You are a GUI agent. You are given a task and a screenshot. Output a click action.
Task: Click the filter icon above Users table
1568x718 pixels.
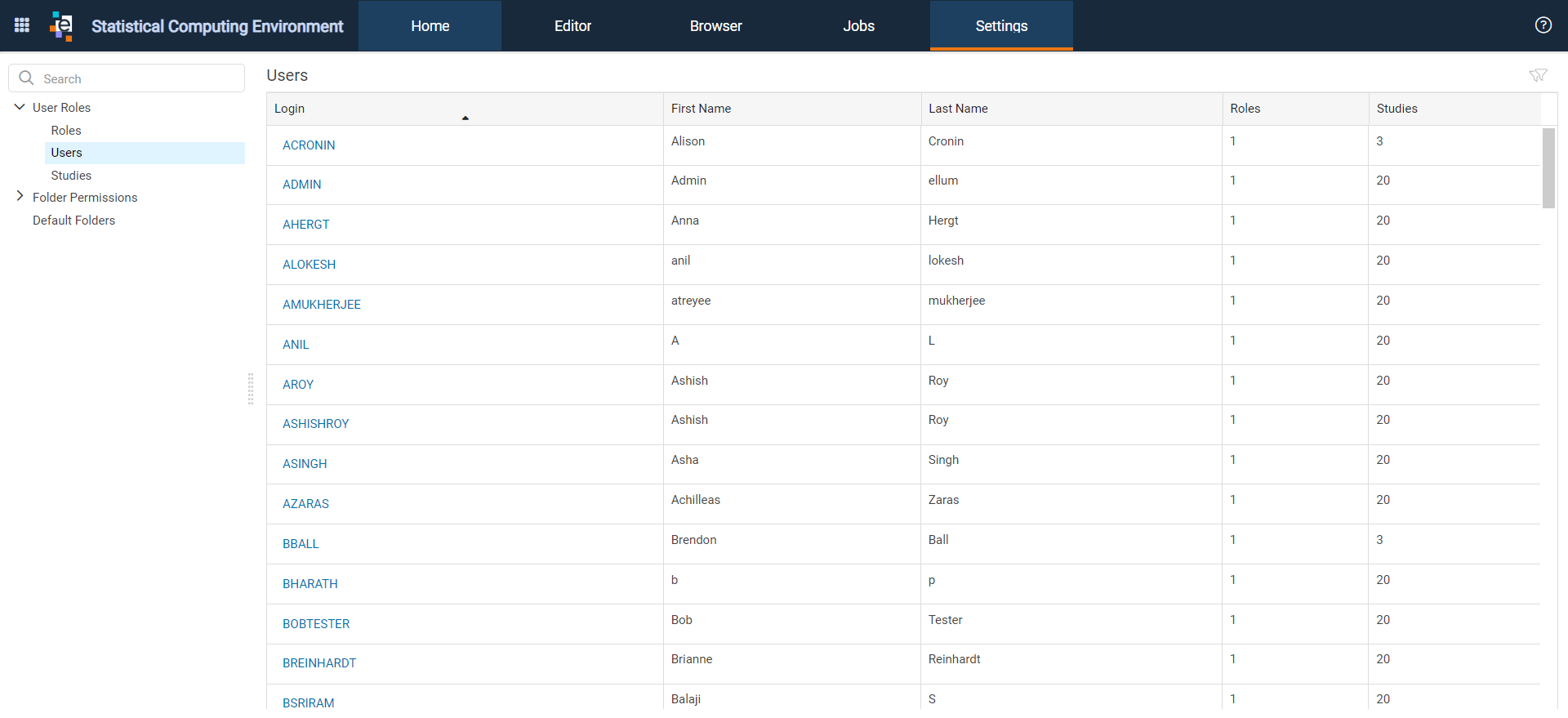tap(1538, 75)
